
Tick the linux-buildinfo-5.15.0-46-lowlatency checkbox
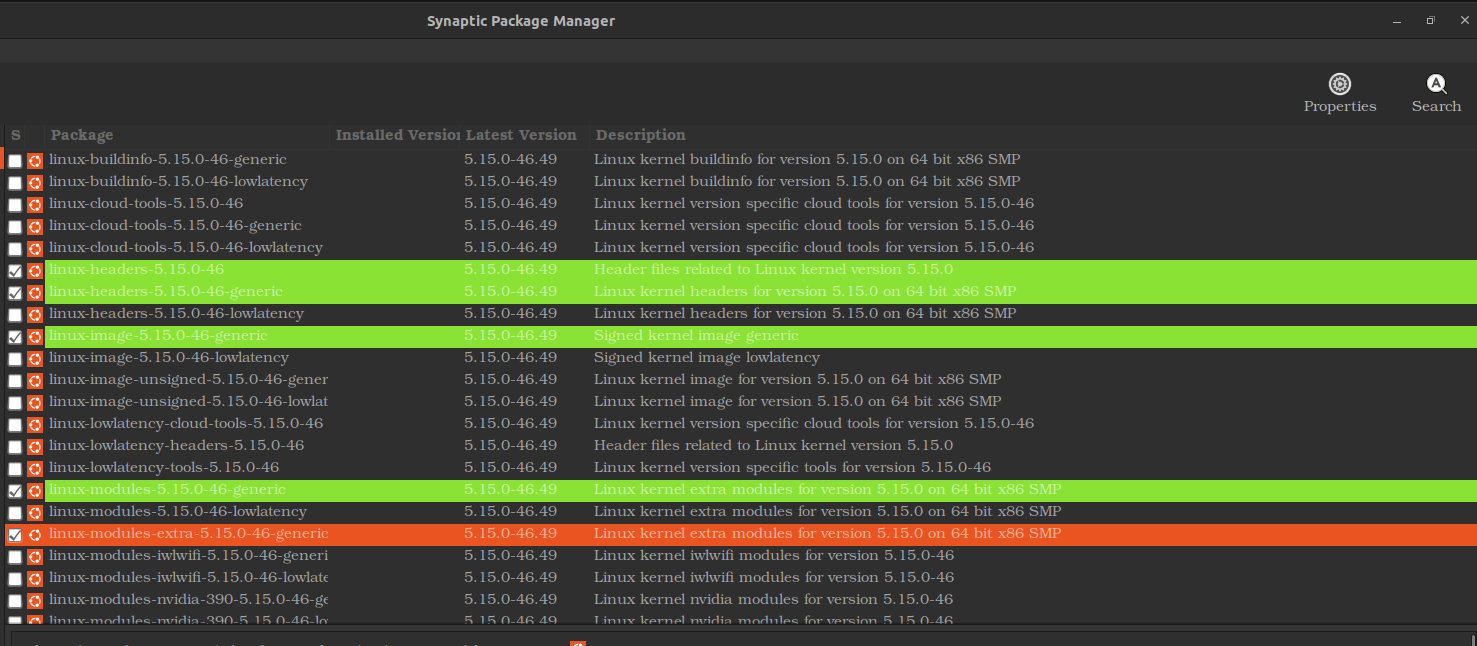pyautogui.click(x=15, y=183)
